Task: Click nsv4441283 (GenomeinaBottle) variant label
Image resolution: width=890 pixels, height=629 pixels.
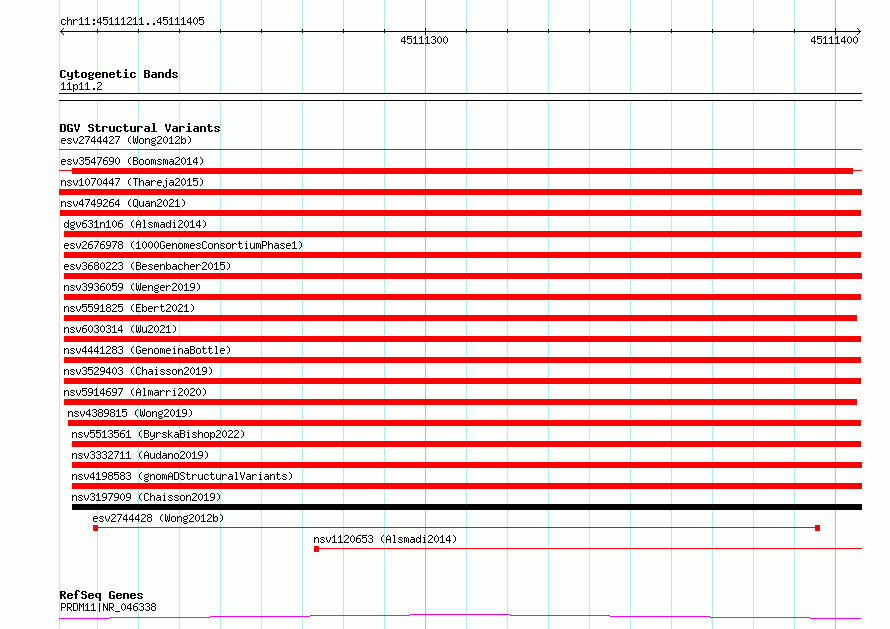Action: pyautogui.click(x=147, y=350)
